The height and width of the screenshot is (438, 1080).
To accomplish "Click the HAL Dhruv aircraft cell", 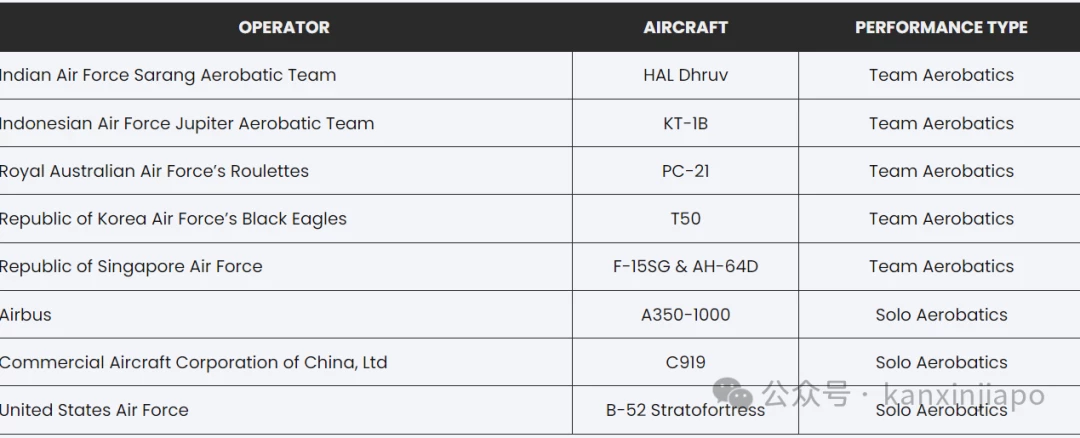I will 685,75.
